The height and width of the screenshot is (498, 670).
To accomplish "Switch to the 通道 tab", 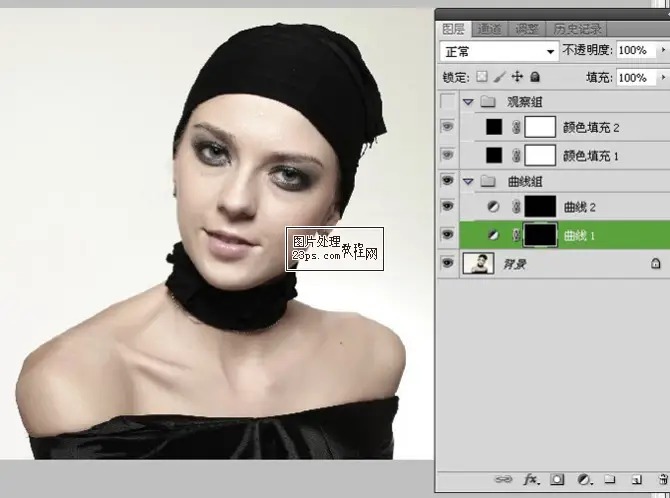I will coord(489,28).
